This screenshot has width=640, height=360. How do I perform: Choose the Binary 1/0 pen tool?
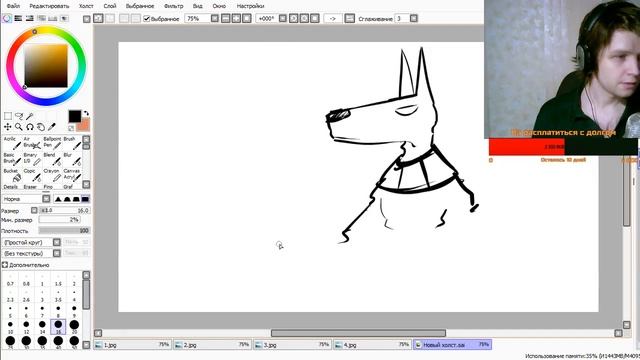[31, 159]
